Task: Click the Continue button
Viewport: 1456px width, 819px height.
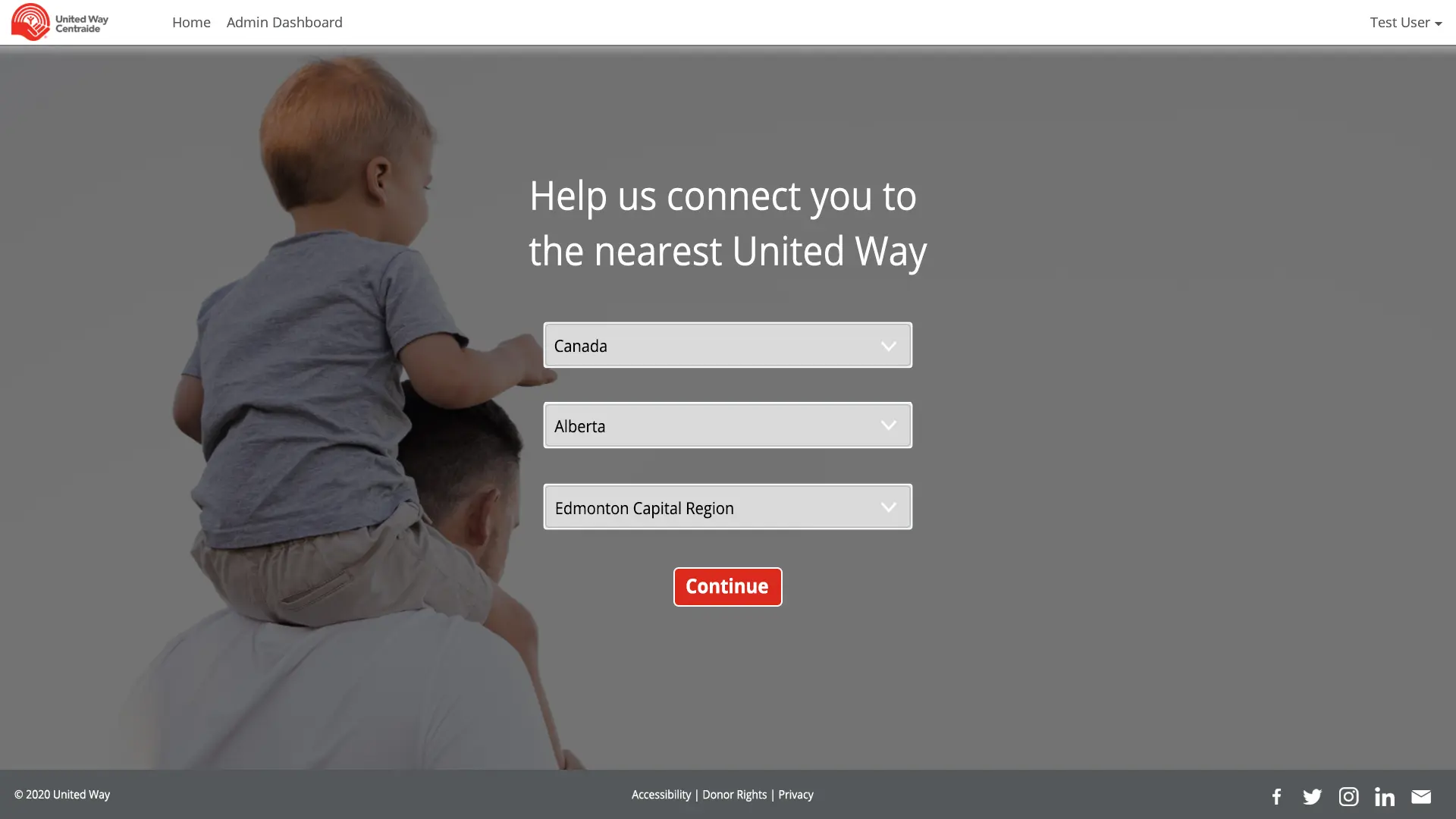Action: [x=727, y=586]
